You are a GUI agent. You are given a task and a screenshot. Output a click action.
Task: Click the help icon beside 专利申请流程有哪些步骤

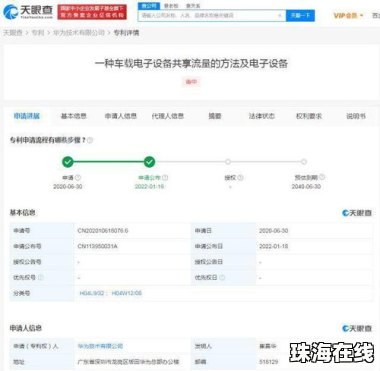coord(90,140)
